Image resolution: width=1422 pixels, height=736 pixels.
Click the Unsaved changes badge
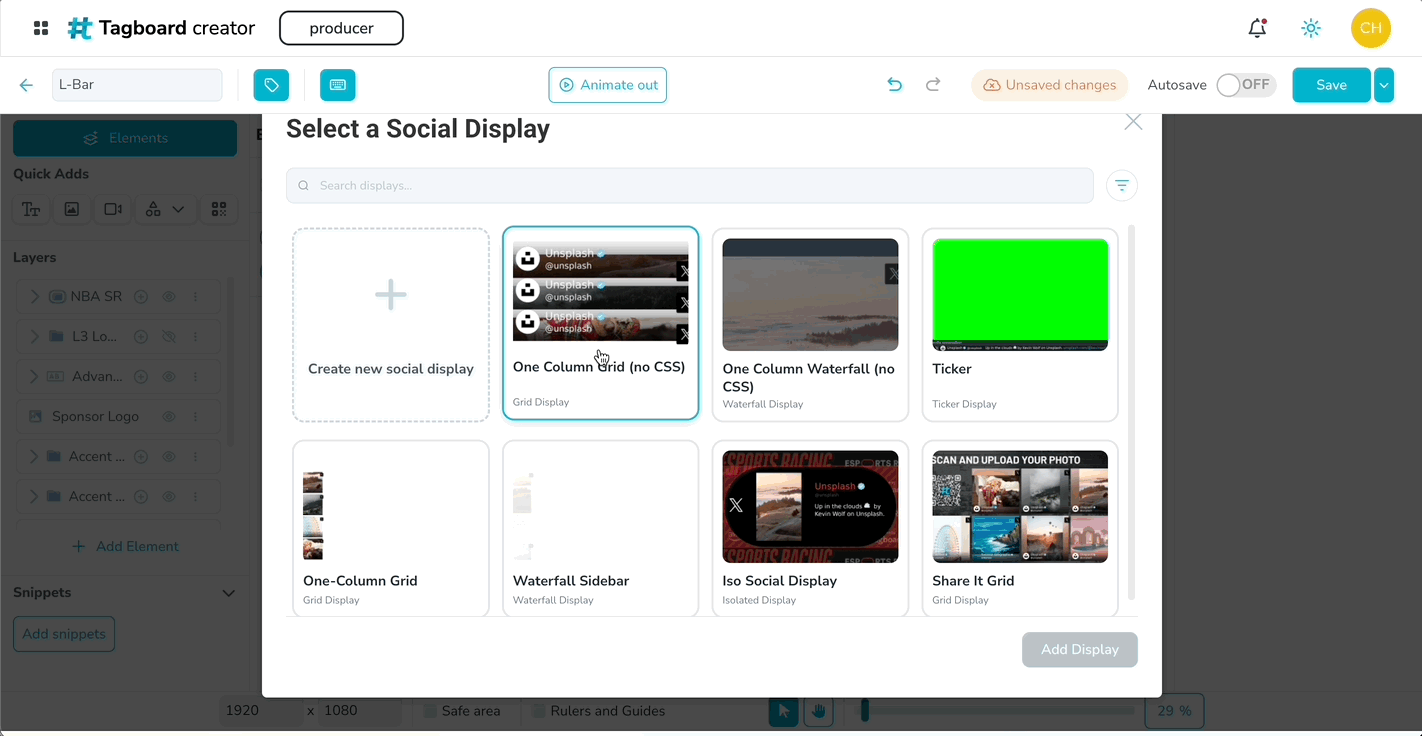coord(1050,85)
